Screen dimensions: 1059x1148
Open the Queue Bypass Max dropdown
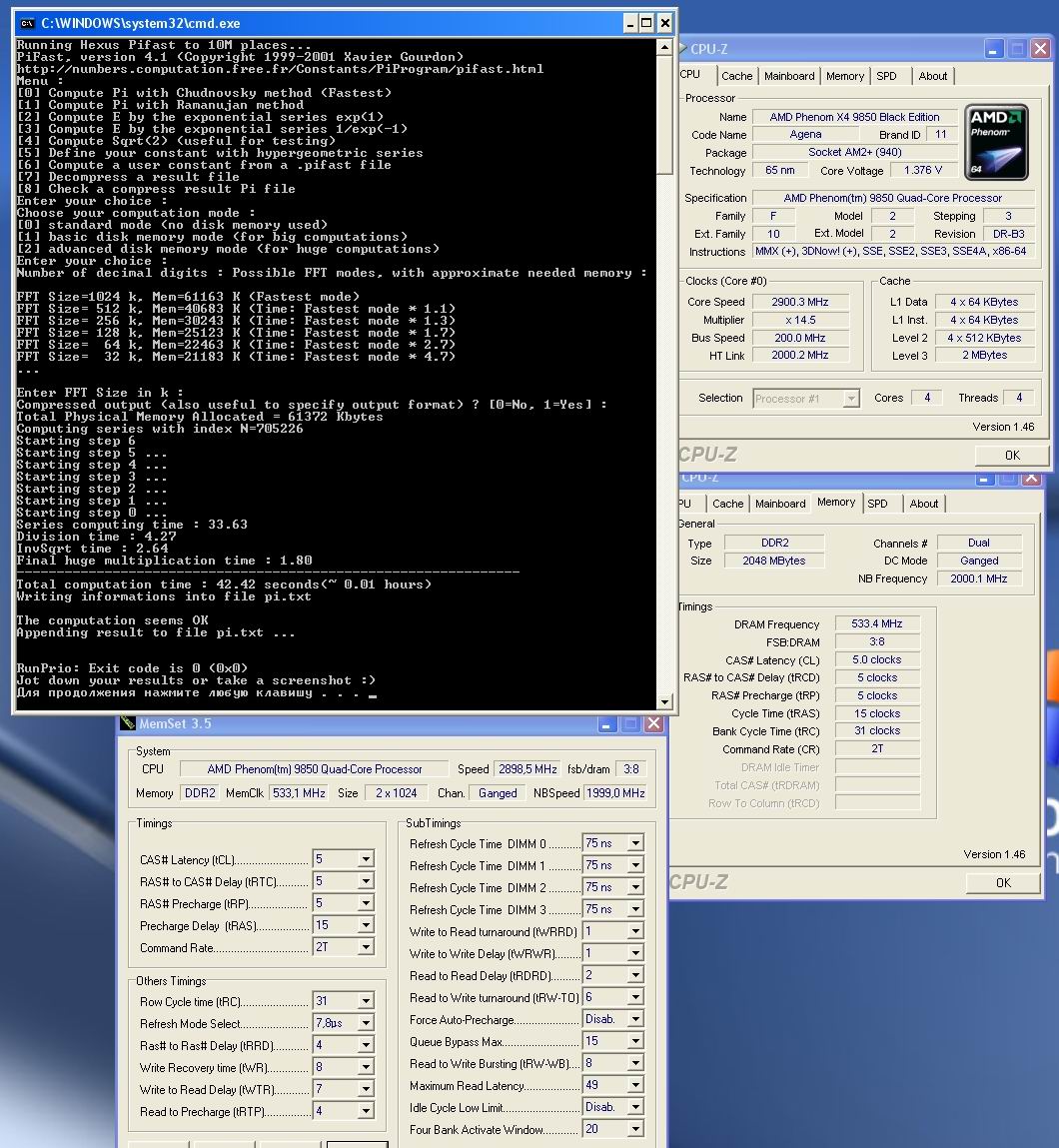point(635,1041)
